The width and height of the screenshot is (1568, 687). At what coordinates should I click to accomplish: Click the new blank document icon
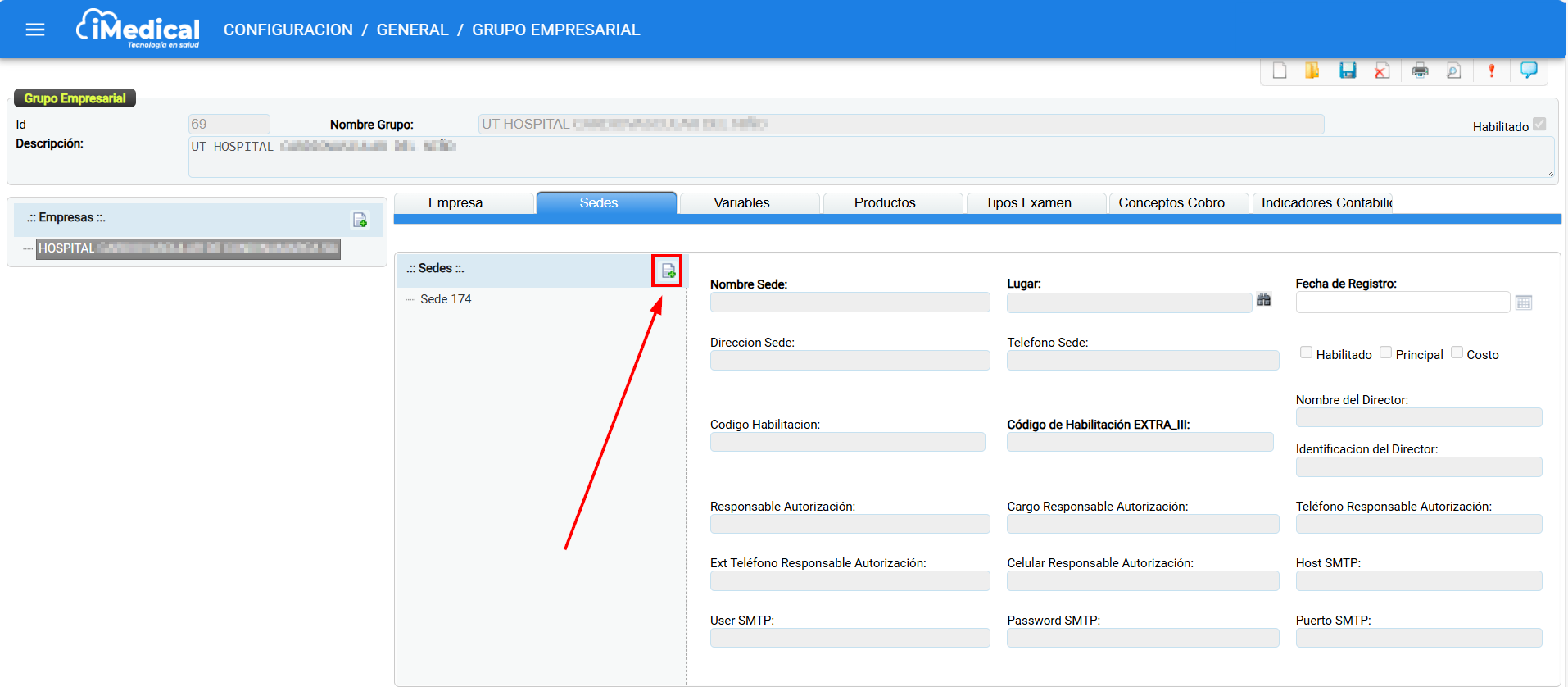pyautogui.click(x=1279, y=71)
